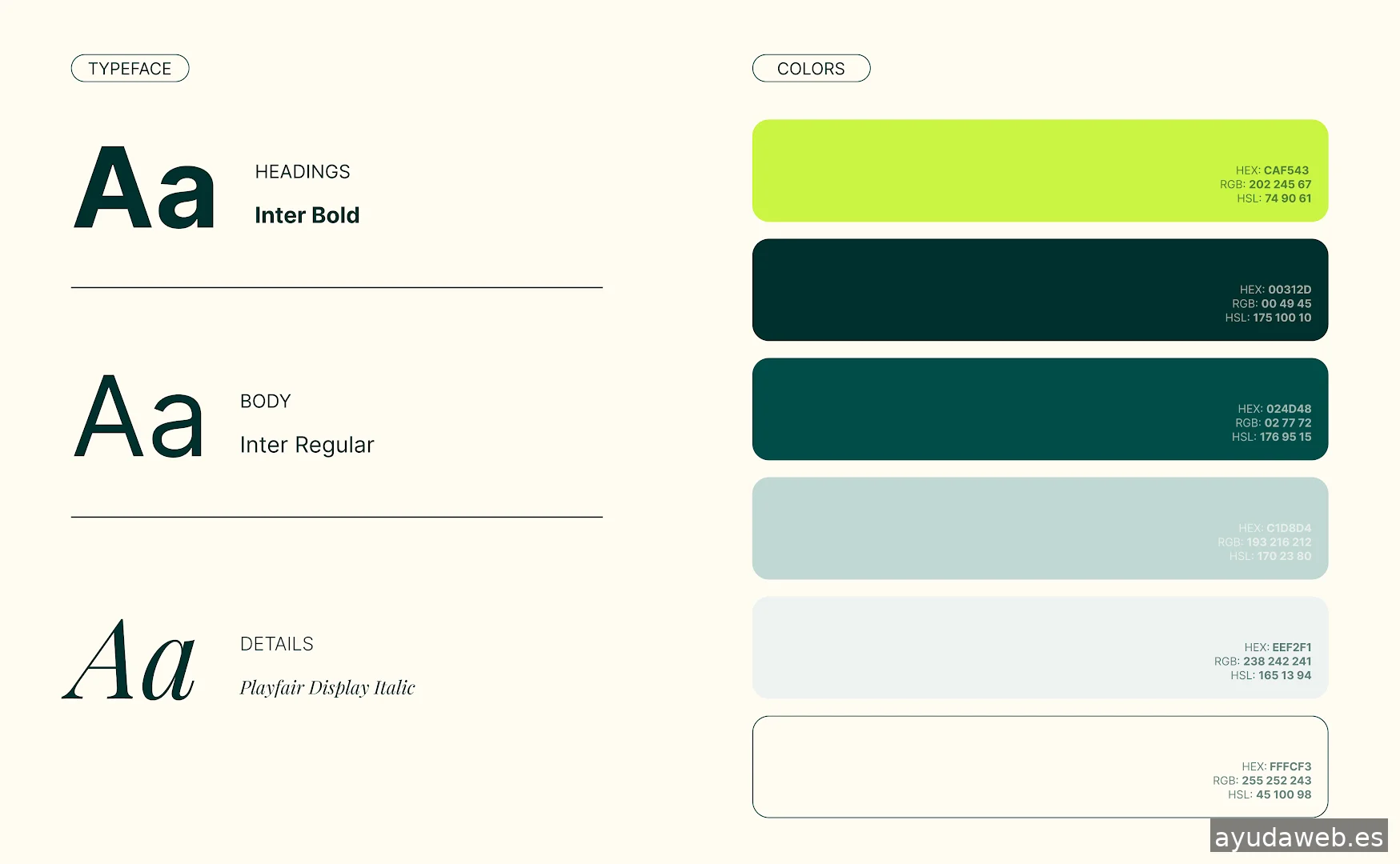The width and height of the screenshot is (1400, 864).
Task: Click the bold Aa headings specimen
Action: pos(145,189)
